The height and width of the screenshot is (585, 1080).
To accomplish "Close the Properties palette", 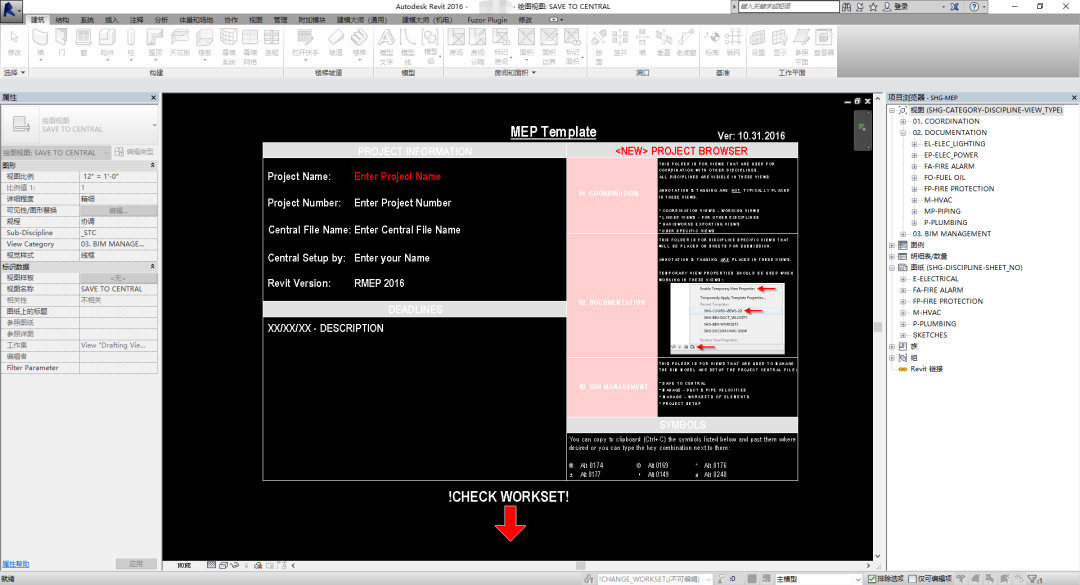I will pyautogui.click(x=154, y=98).
